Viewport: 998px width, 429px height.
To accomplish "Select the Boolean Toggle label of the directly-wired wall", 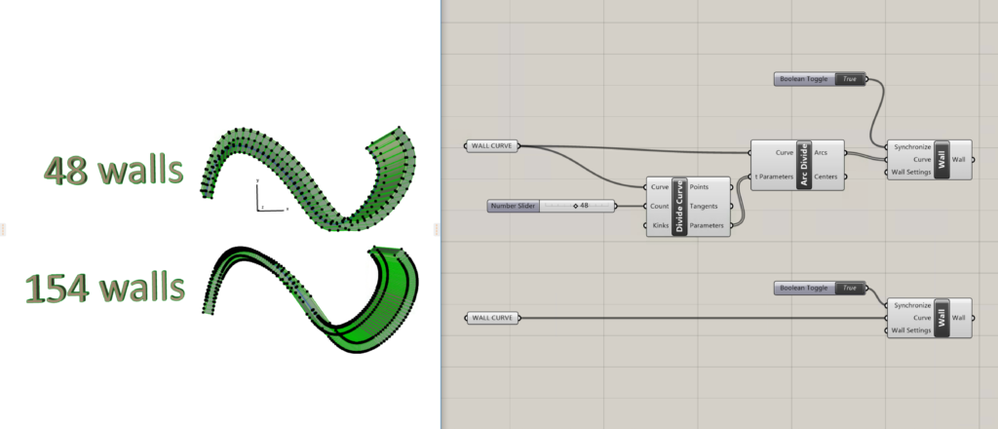I will 804,288.
